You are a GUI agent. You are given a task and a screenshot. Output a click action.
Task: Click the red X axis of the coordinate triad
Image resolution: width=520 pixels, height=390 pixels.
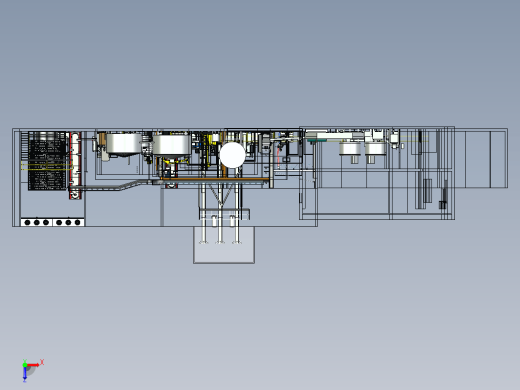tap(33, 365)
